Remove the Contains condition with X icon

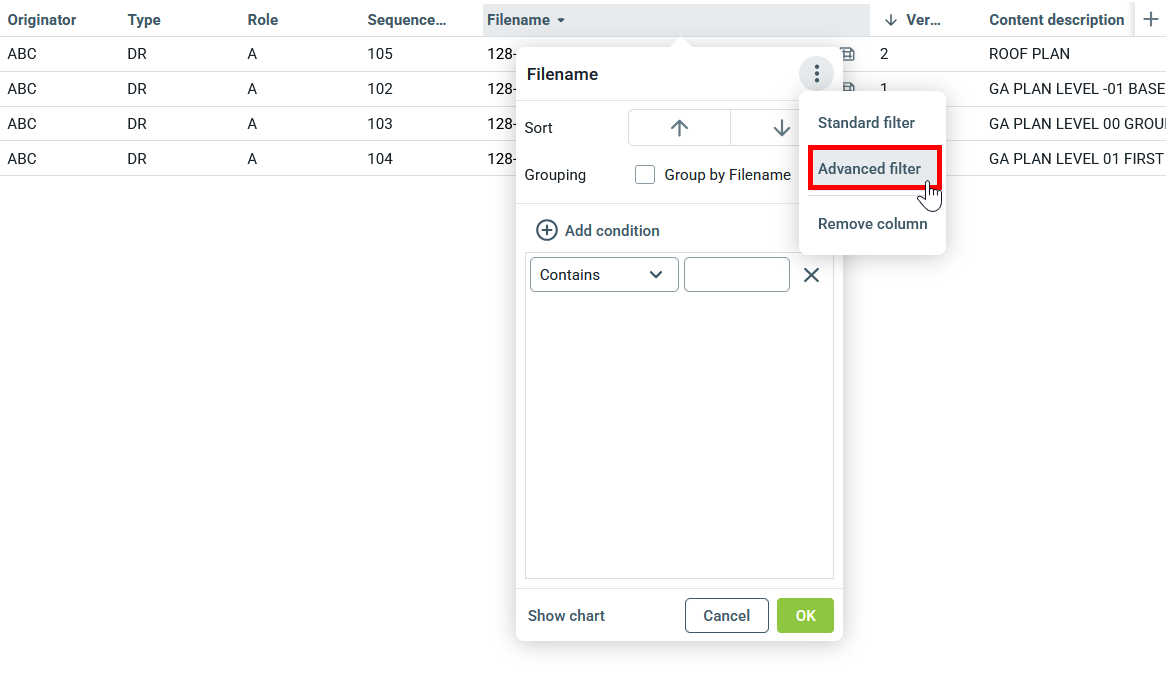pyautogui.click(x=811, y=275)
